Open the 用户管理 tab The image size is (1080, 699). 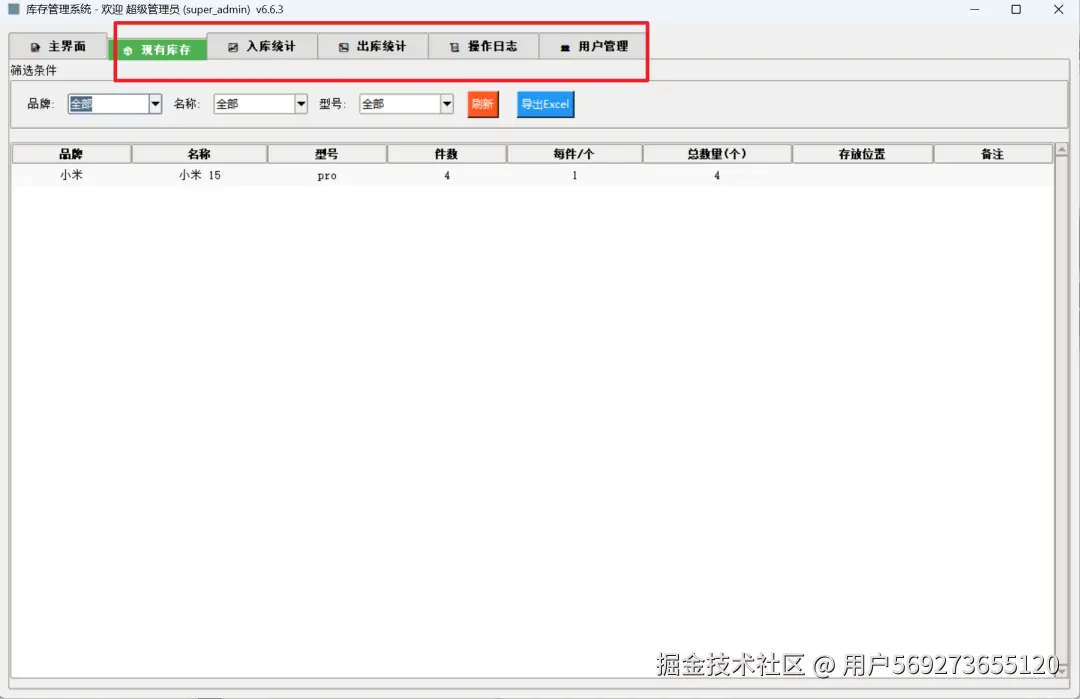point(594,47)
